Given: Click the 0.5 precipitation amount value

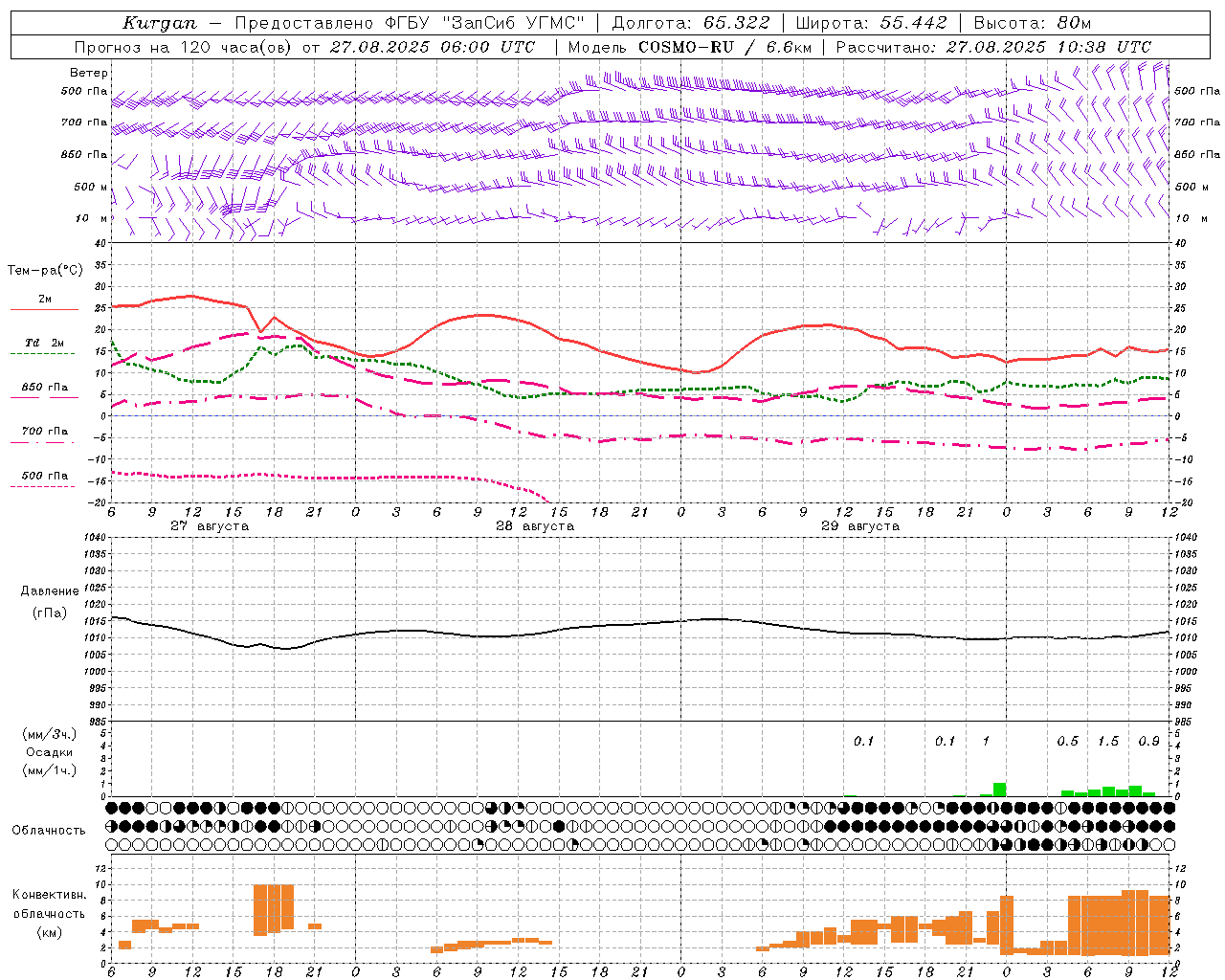Looking at the screenshot, I should coord(1068,741).
